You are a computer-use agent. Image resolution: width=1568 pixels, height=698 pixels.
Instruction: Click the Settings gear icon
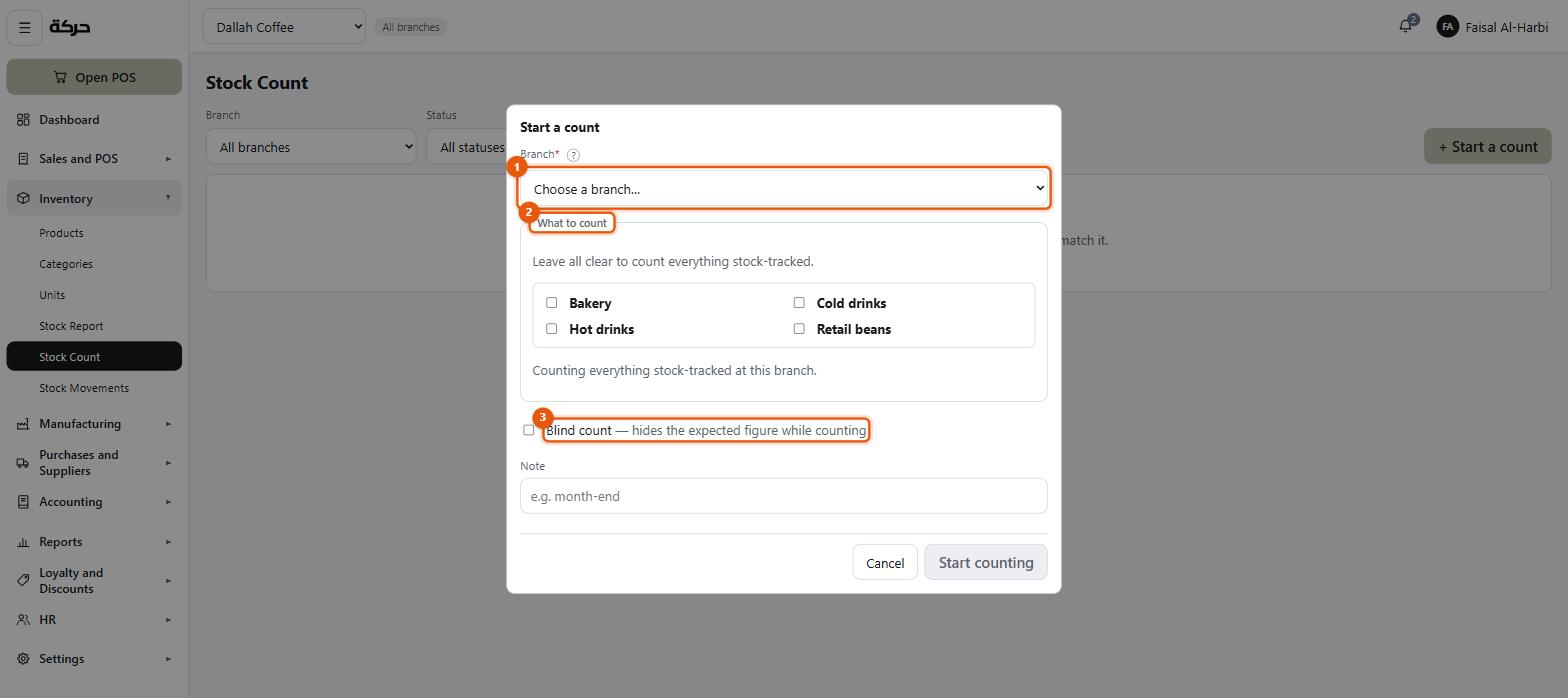pos(23,659)
